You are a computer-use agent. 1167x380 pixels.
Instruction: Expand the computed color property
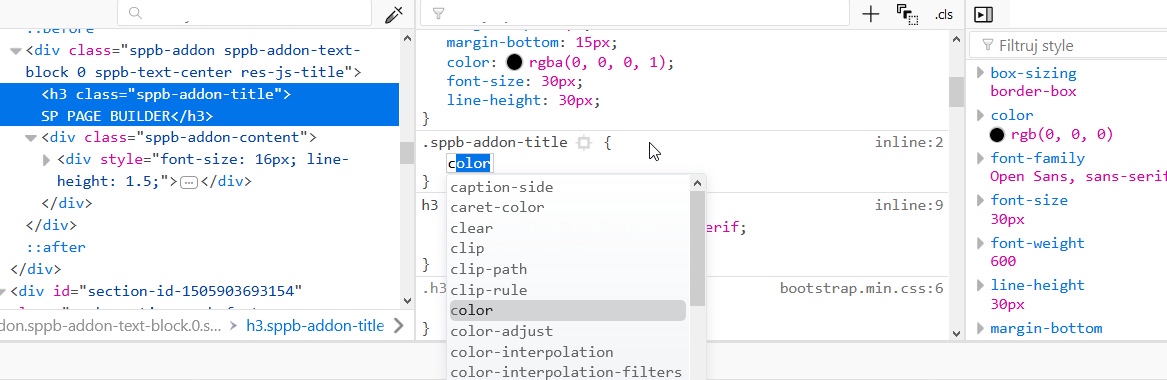pyautogui.click(x=980, y=115)
